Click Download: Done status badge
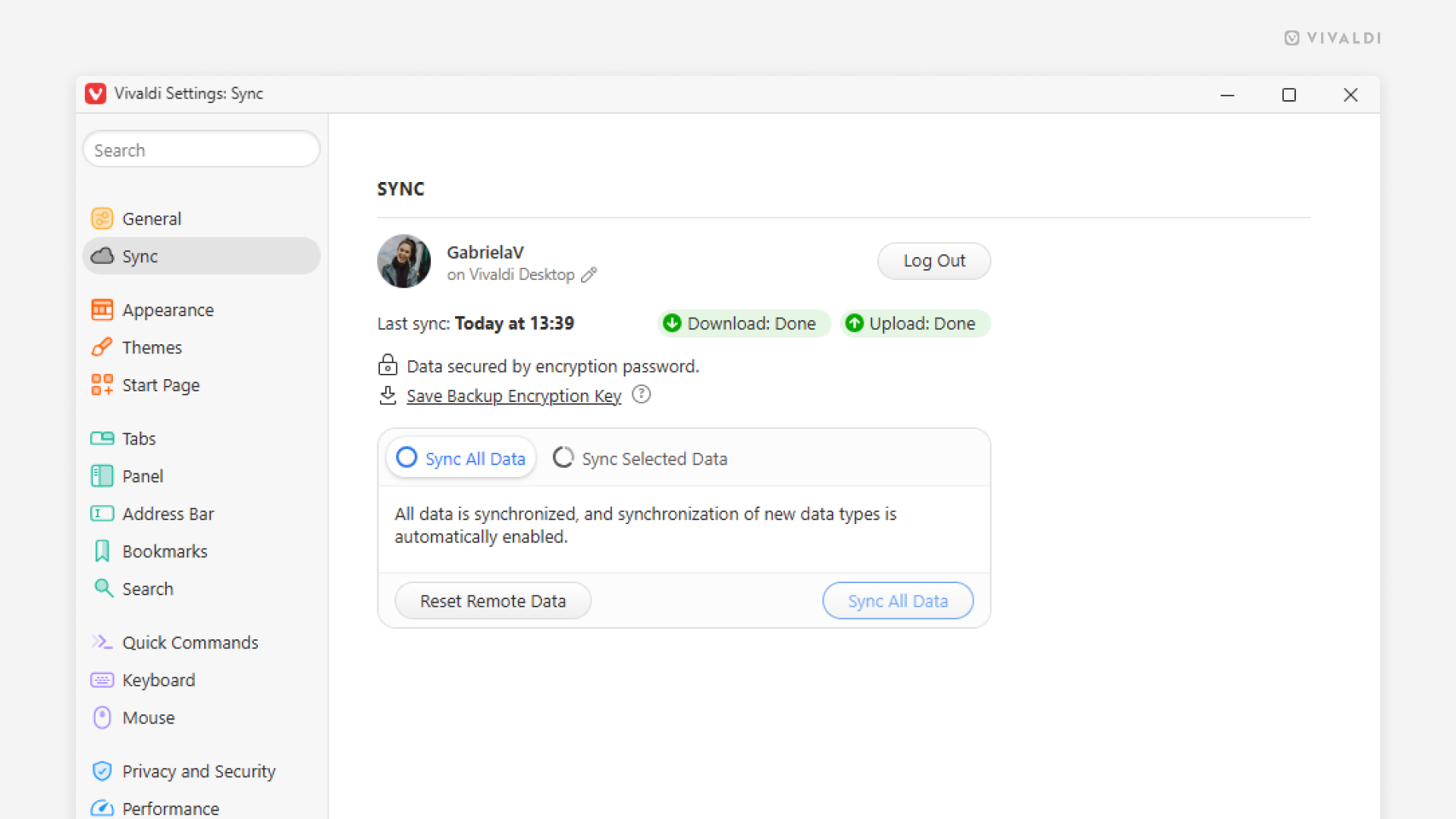Viewport: 1456px width, 819px height. 744,323
